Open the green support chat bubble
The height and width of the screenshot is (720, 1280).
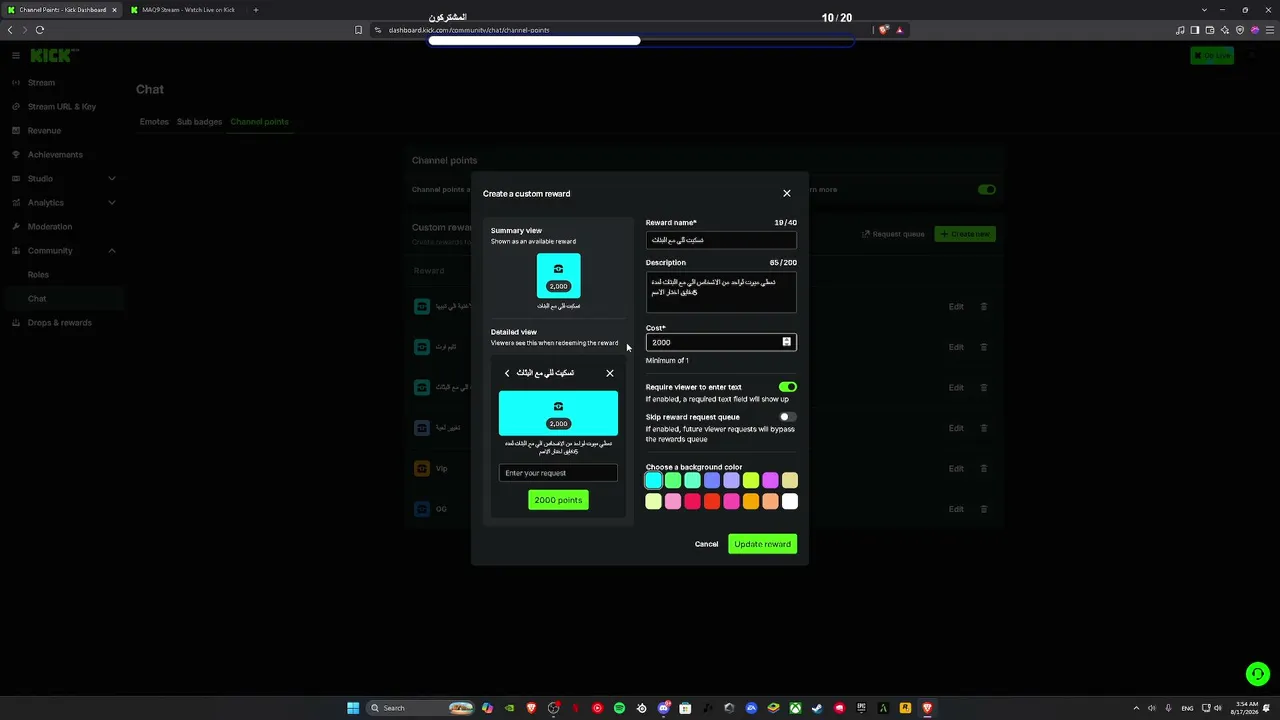click(x=1258, y=674)
